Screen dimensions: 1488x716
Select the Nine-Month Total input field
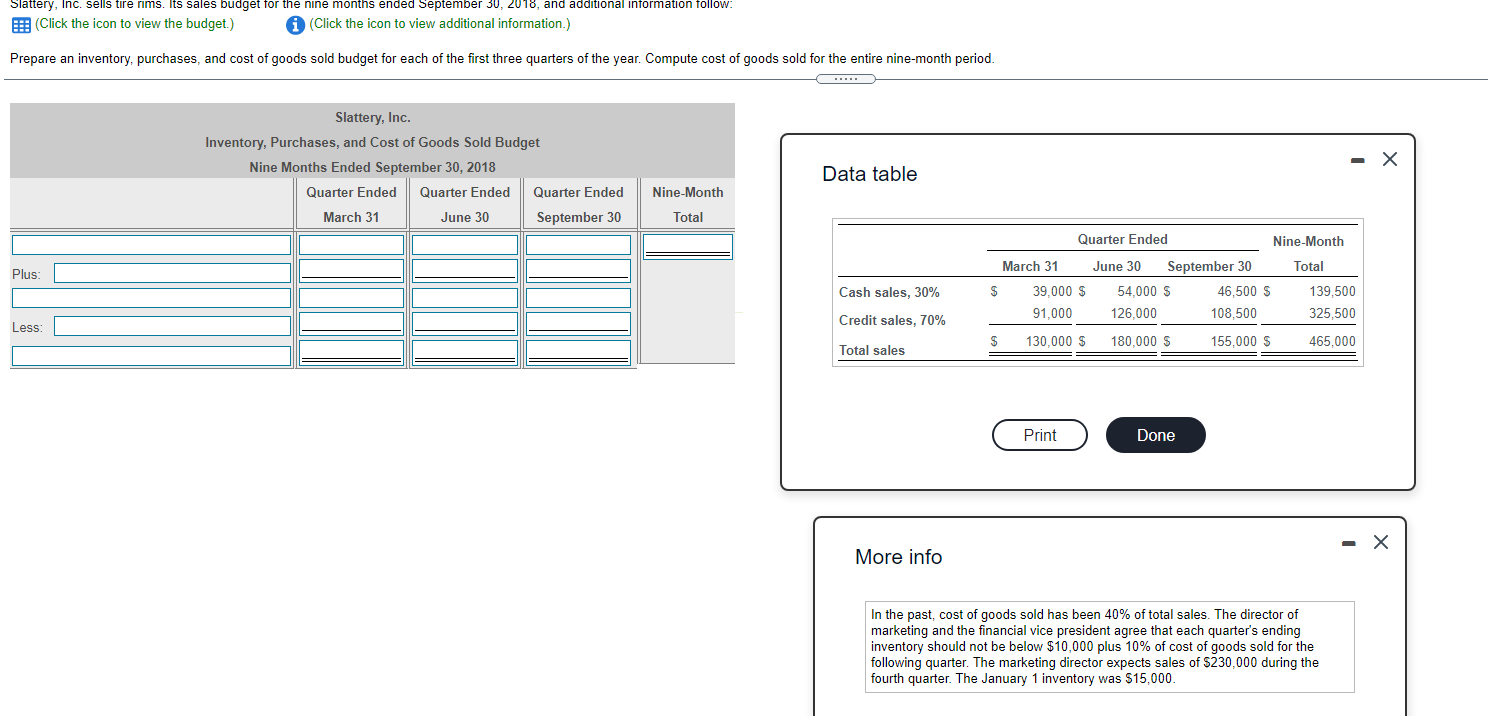(688, 246)
